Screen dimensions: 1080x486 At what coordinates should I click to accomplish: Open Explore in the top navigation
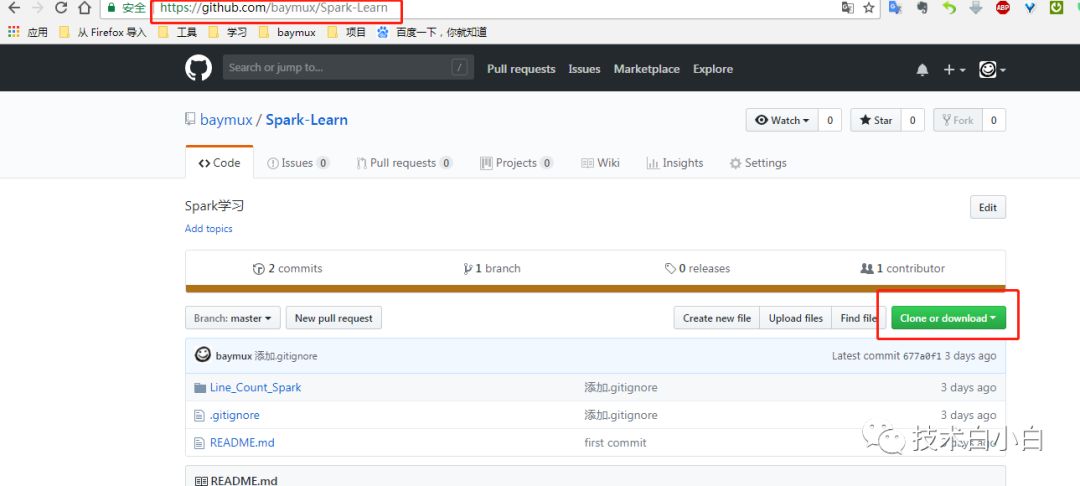click(x=713, y=69)
